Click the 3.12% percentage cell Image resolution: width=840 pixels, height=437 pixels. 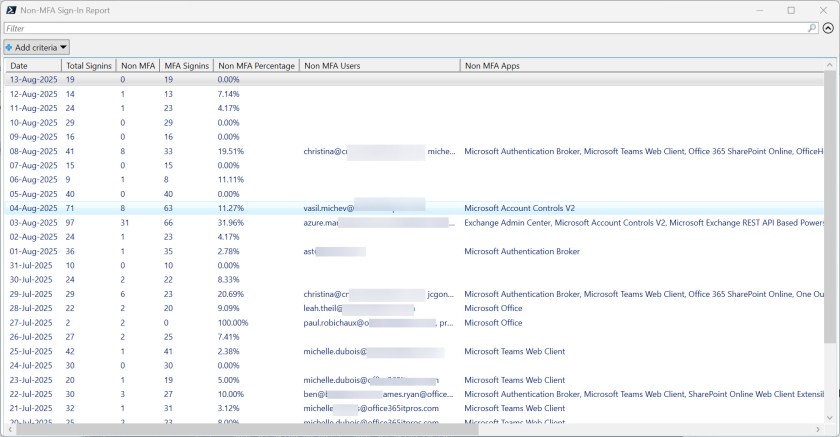(x=229, y=408)
